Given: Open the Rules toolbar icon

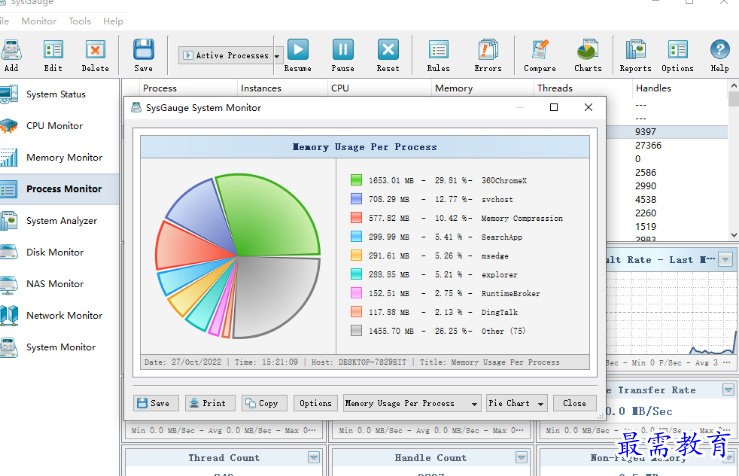Looking at the screenshot, I should click(438, 55).
